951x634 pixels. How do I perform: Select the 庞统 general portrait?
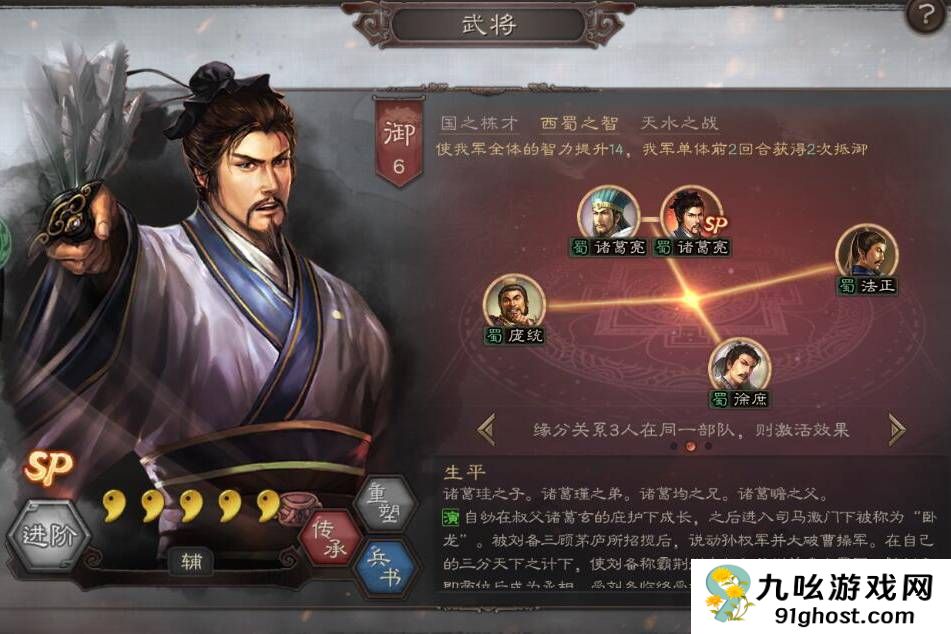click(514, 303)
